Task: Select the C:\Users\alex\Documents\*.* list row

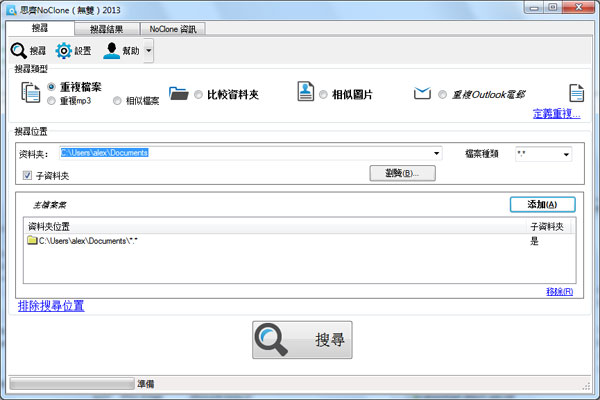Action: 300,241
